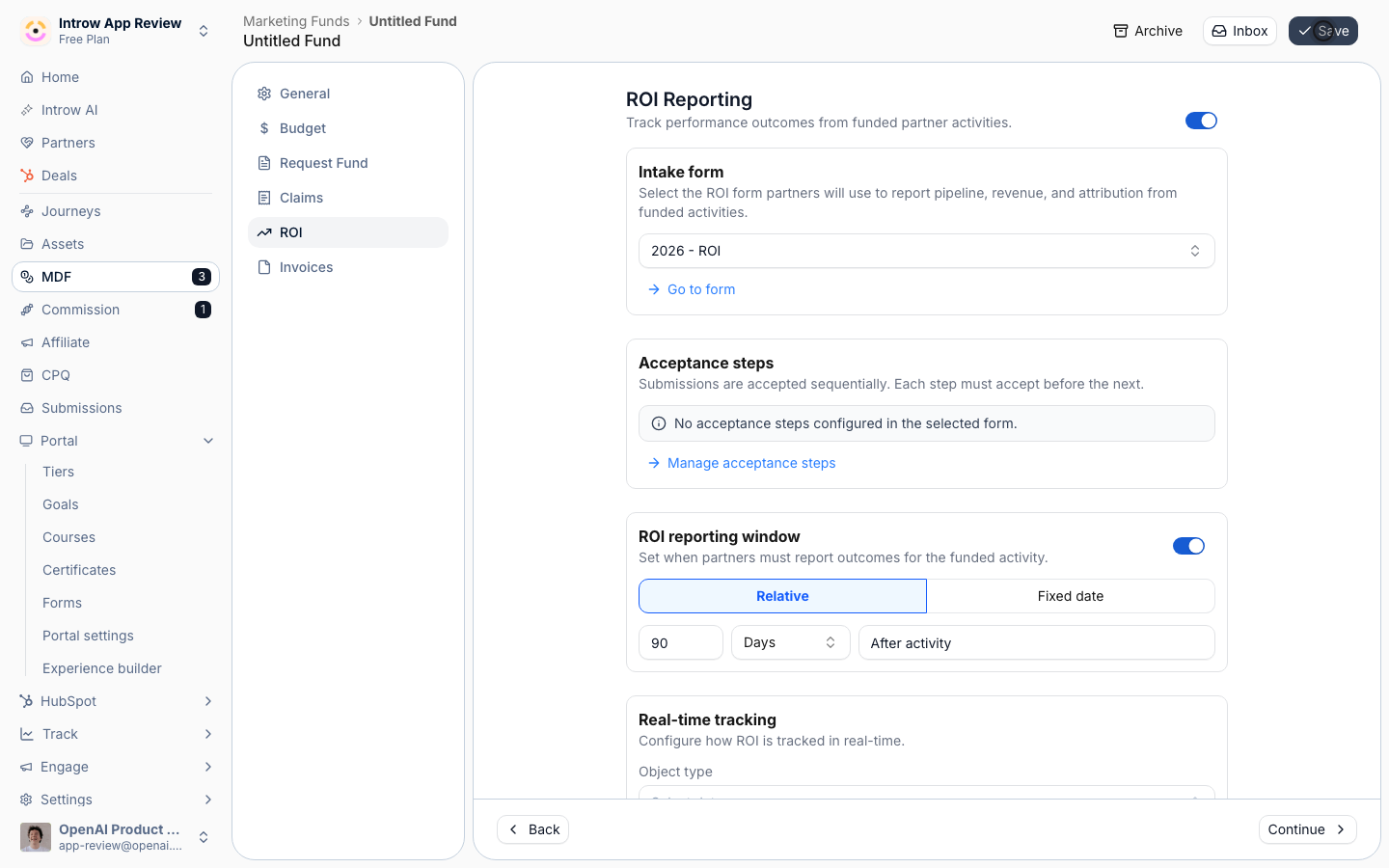The width and height of the screenshot is (1389, 868).
Task: Click the Submissions inbox icon
Action: tap(27, 408)
